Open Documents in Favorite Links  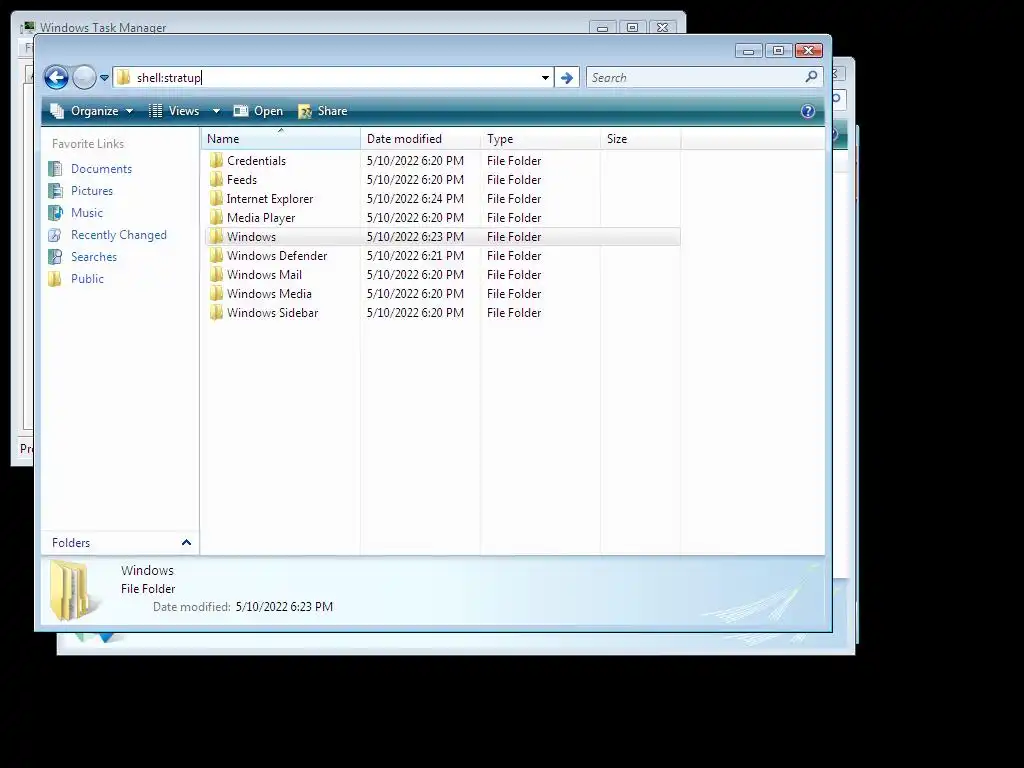pyautogui.click(x=101, y=168)
